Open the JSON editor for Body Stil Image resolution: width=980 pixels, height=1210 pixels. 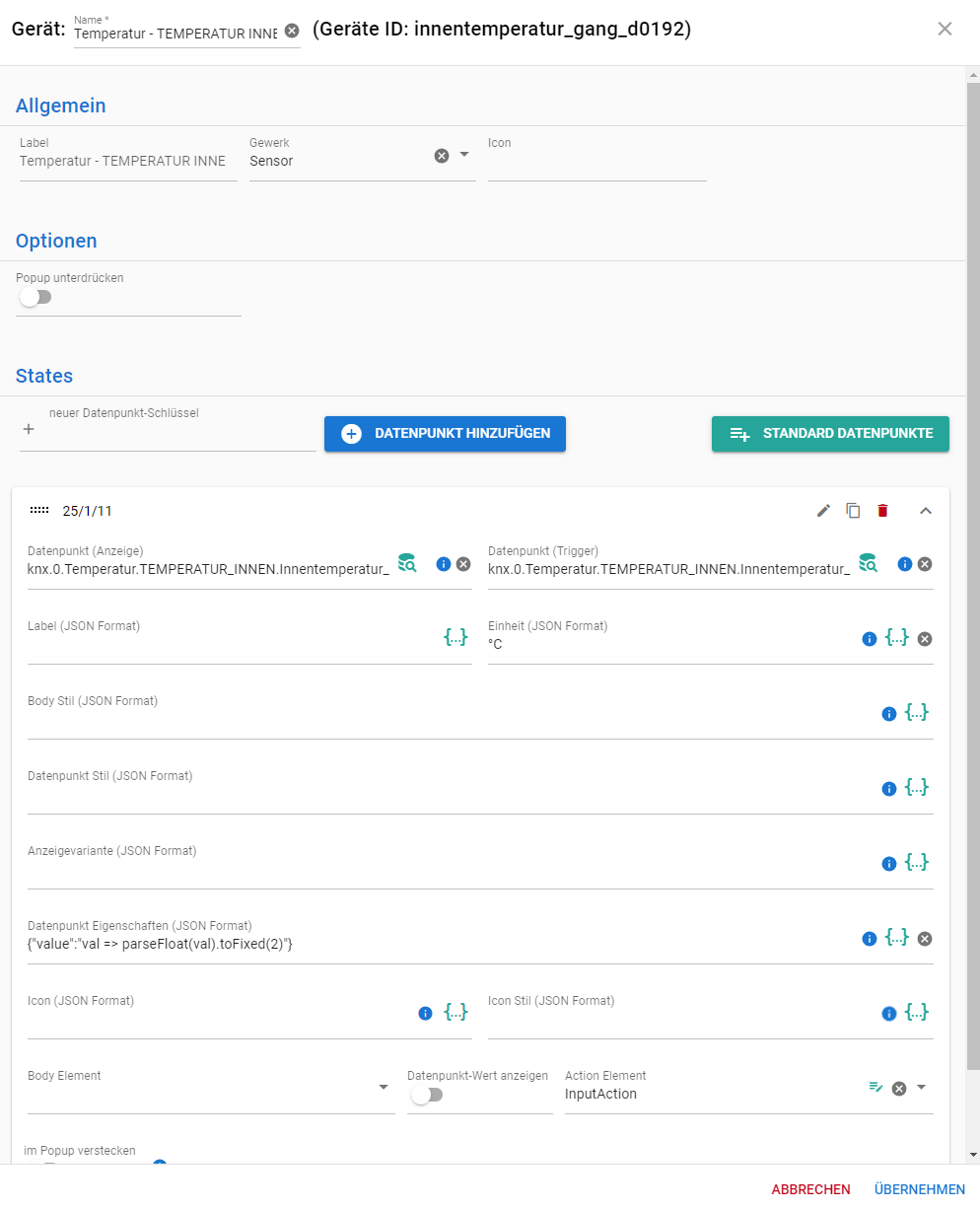click(918, 713)
